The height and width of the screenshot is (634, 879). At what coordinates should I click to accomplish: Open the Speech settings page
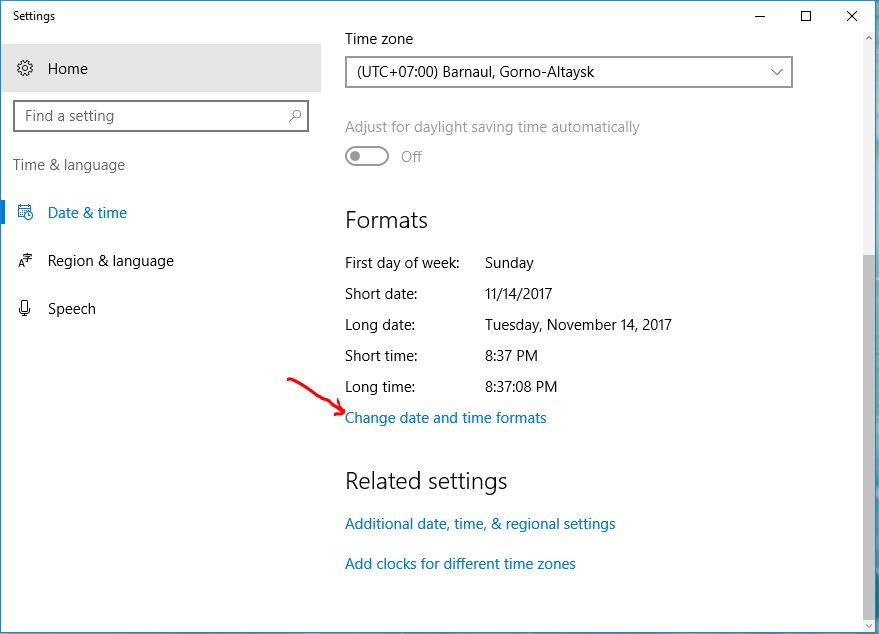(x=72, y=309)
